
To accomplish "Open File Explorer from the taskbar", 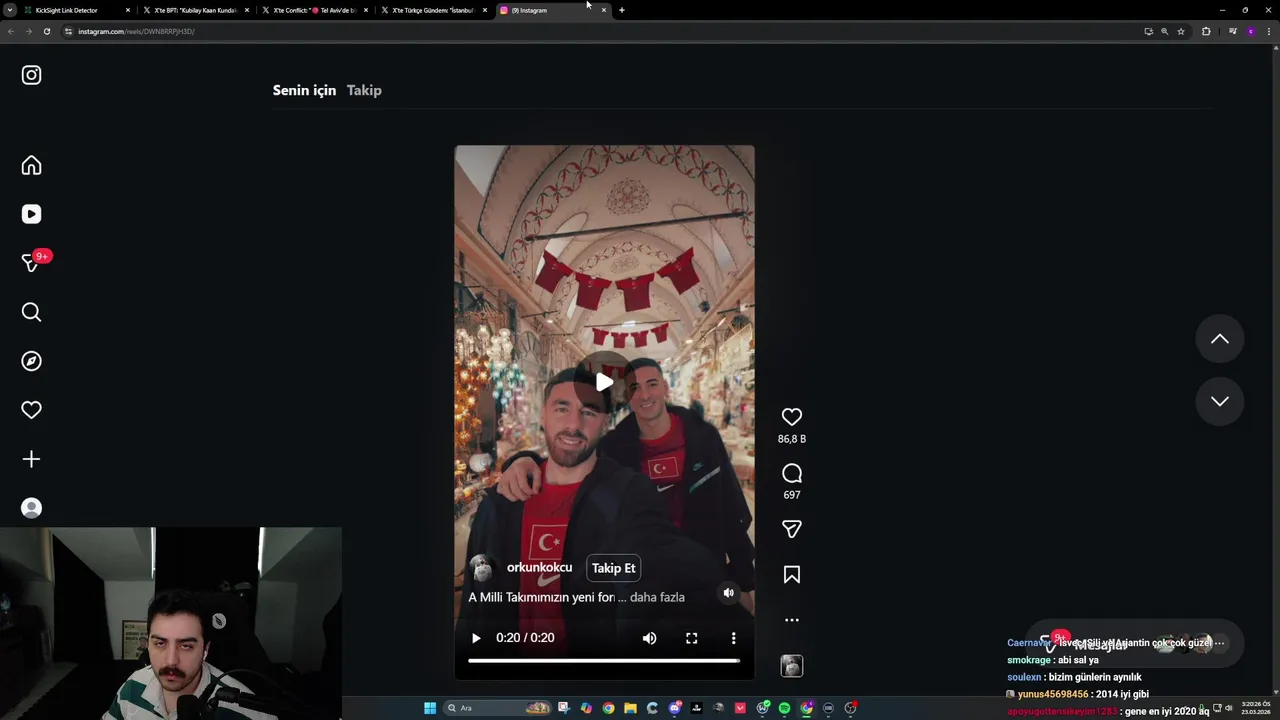I will (x=630, y=708).
